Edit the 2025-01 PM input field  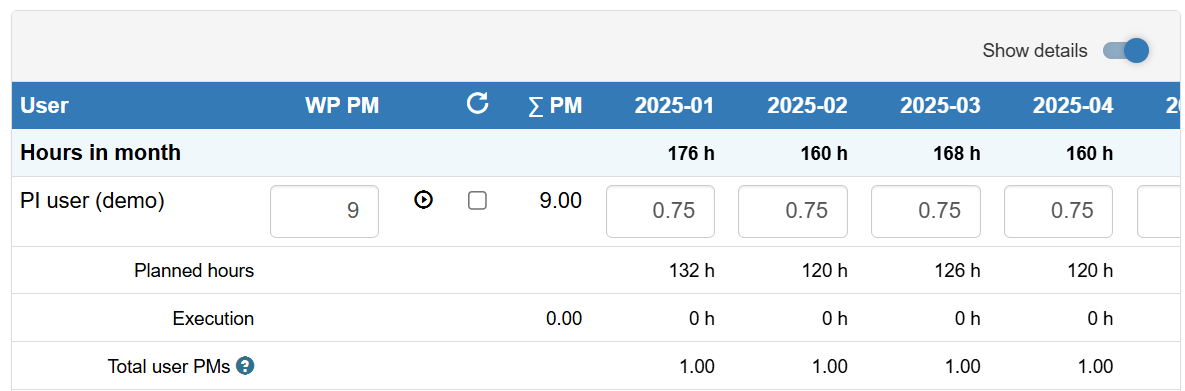pos(661,211)
